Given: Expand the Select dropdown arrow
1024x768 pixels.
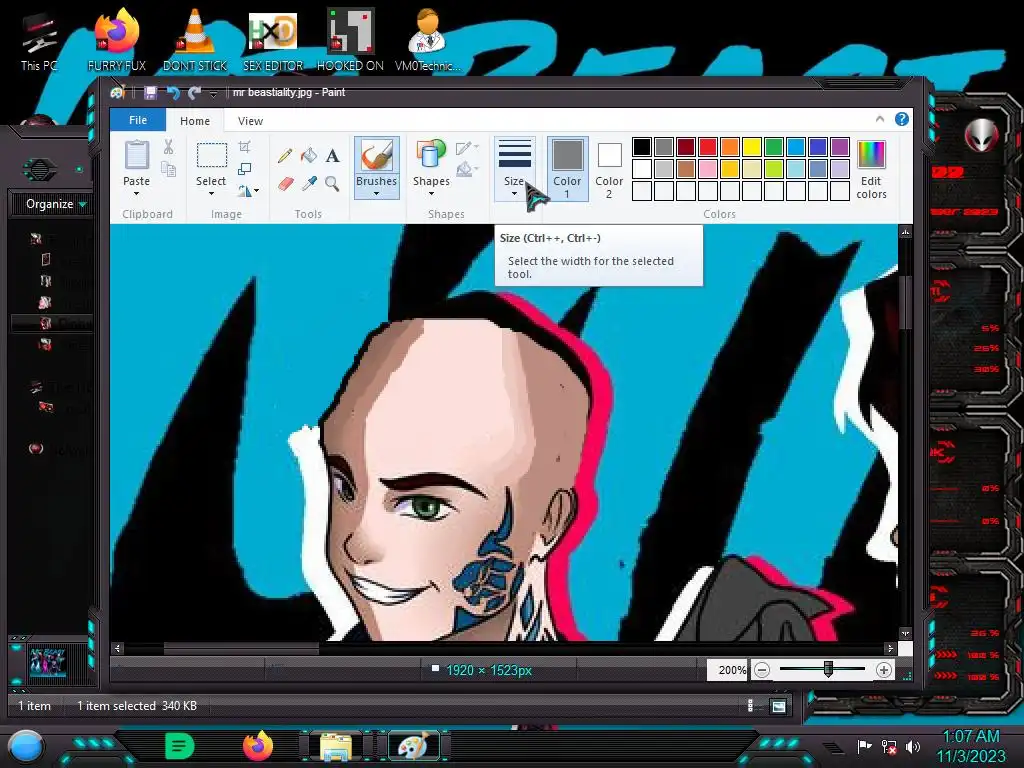Looking at the screenshot, I should [x=211, y=194].
